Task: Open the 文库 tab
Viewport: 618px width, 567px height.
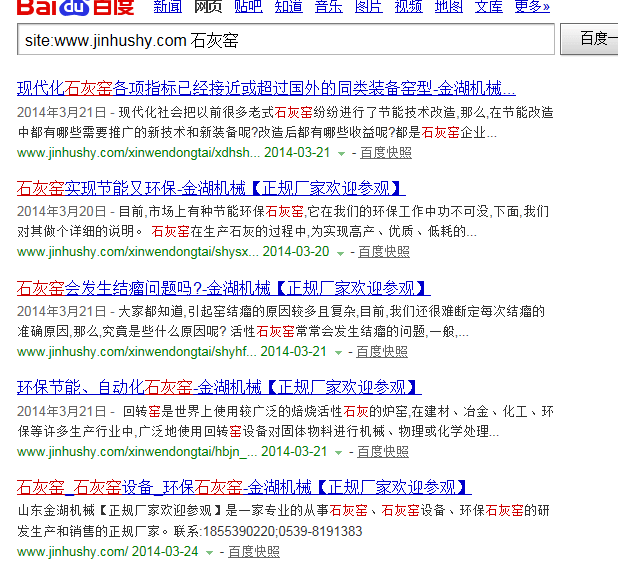Action: (489, 6)
